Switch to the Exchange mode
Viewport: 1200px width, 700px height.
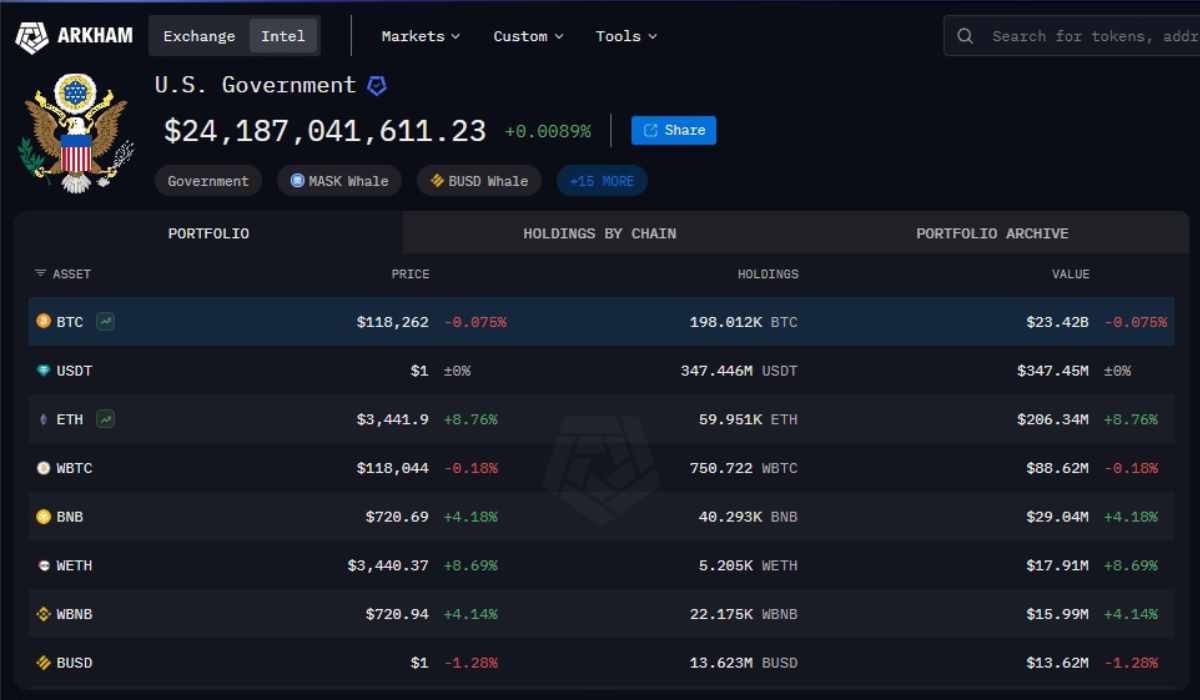(x=199, y=36)
